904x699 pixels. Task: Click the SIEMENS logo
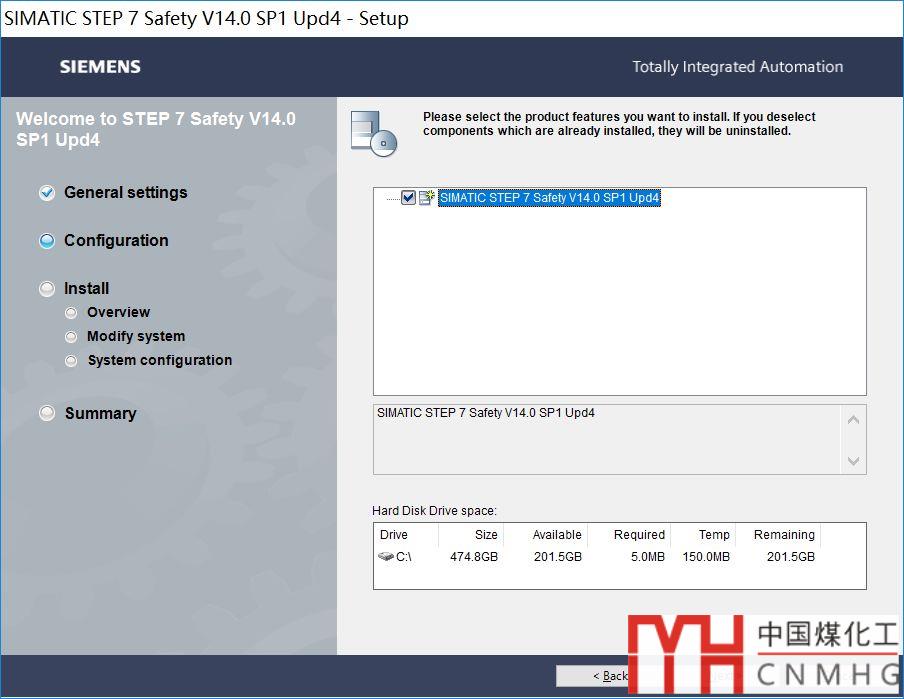100,67
